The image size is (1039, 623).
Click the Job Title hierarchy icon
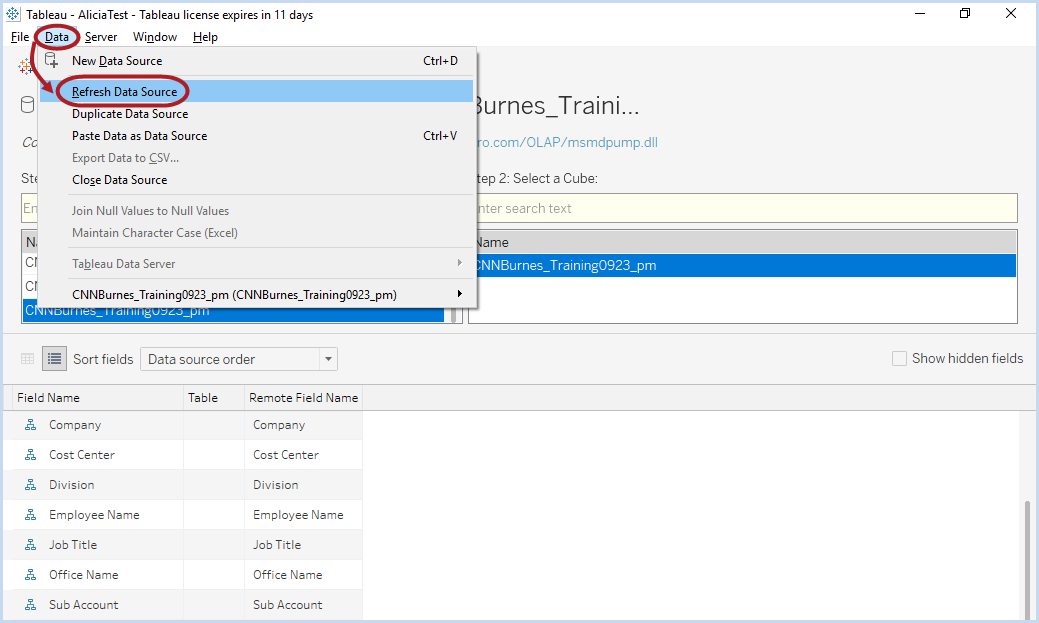tap(30, 545)
